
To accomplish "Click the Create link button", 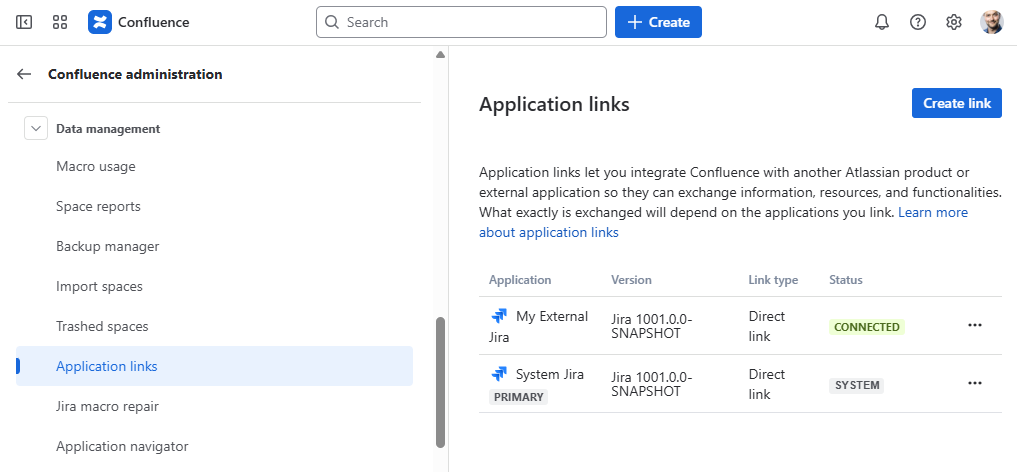I will tap(956, 103).
